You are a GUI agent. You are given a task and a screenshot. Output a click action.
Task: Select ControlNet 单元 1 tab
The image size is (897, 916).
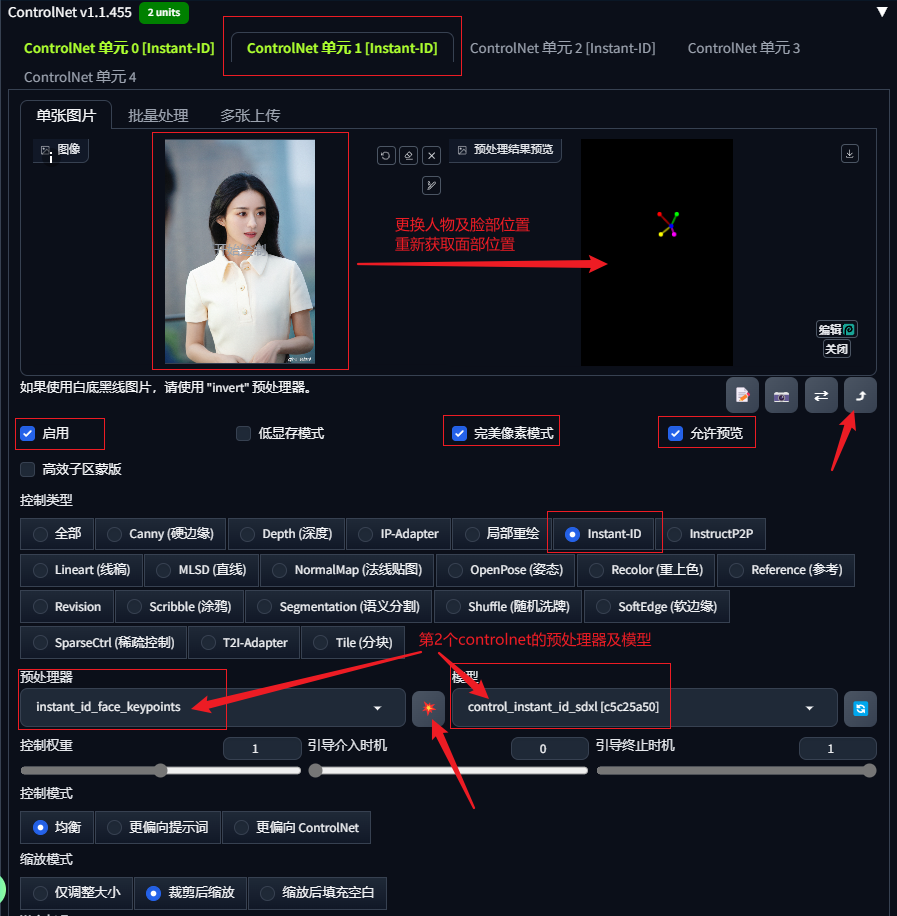[342, 48]
